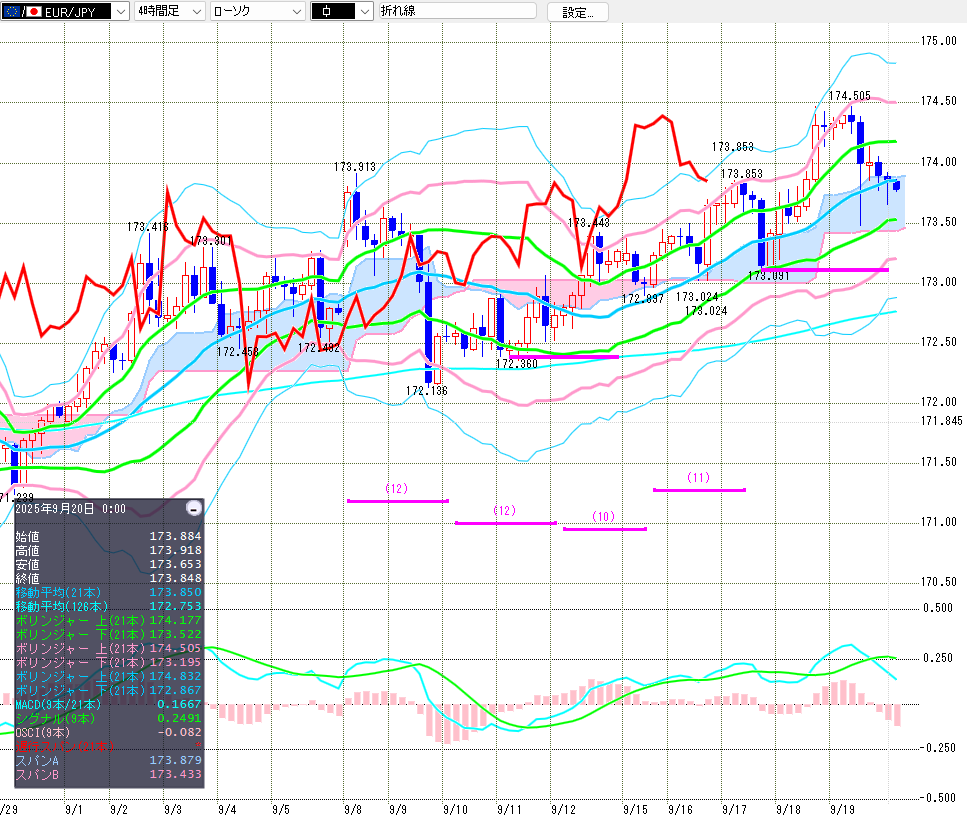Open the ローソク chart type dropdown

click(x=296, y=11)
